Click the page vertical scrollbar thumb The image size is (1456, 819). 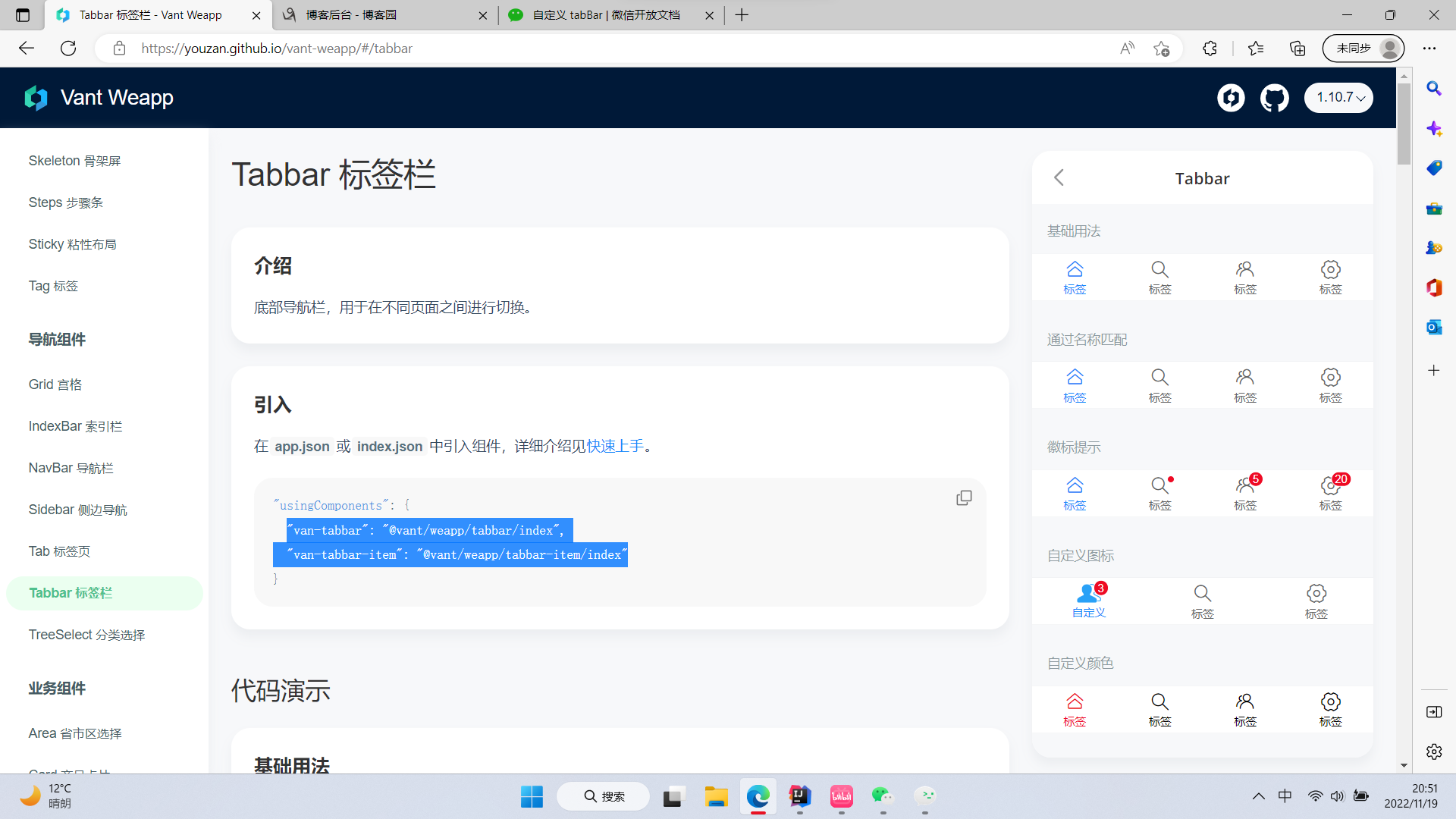(x=1404, y=125)
